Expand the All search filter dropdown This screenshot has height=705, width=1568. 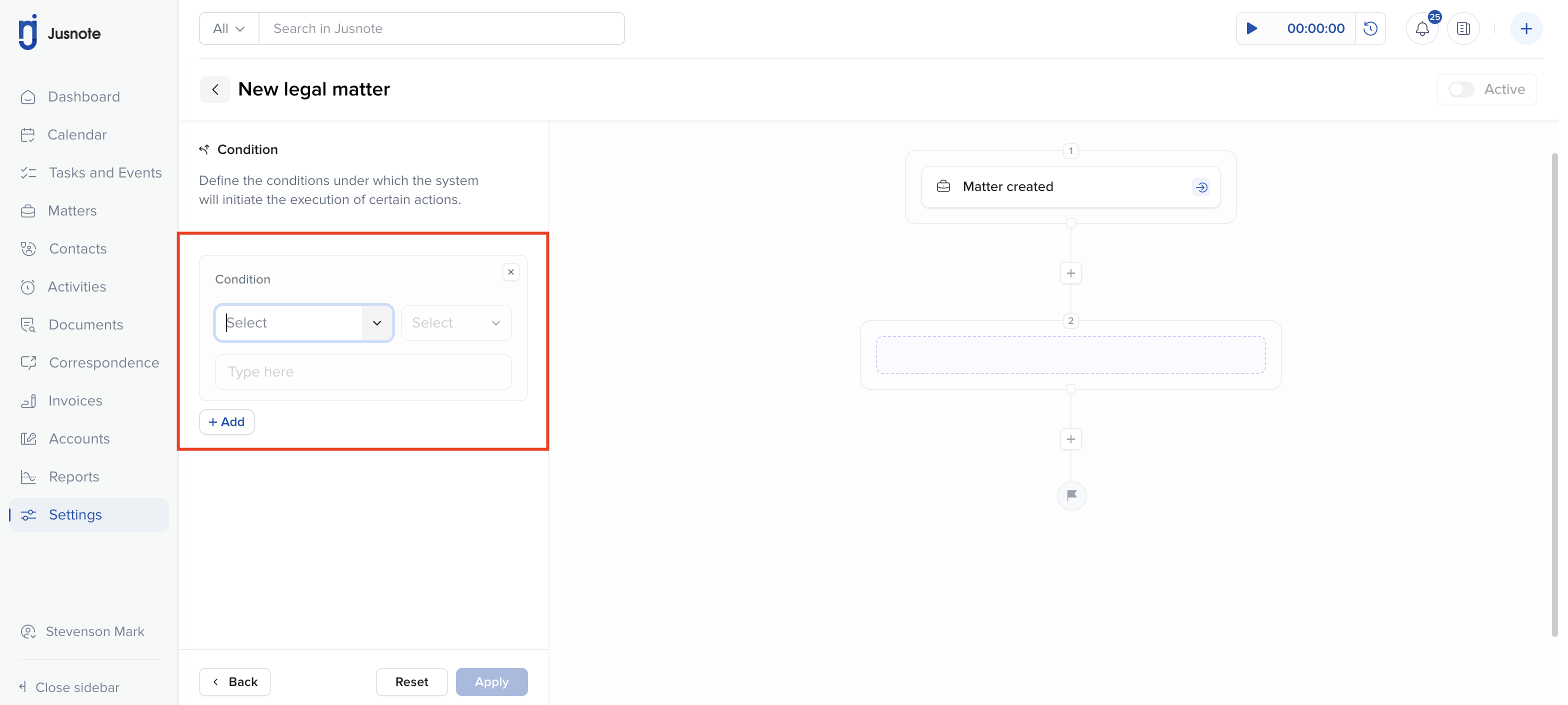(229, 28)
